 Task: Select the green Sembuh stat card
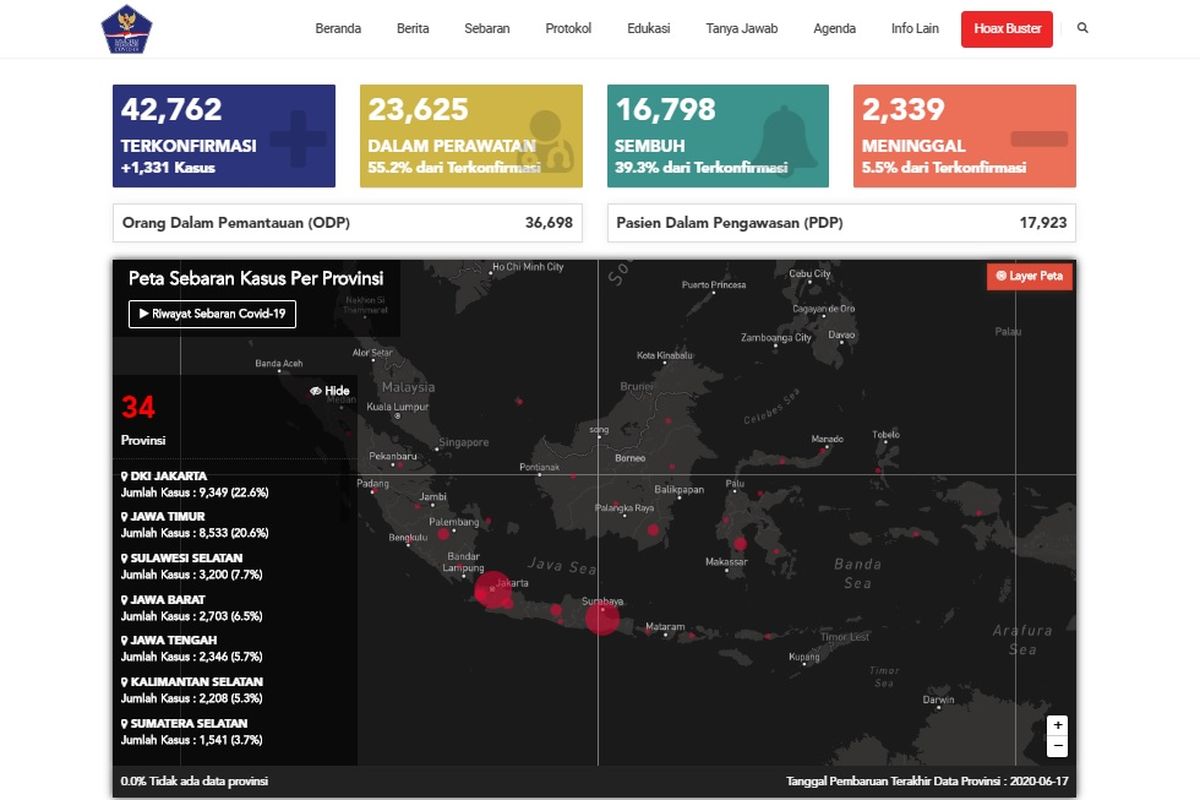(717, 136)
